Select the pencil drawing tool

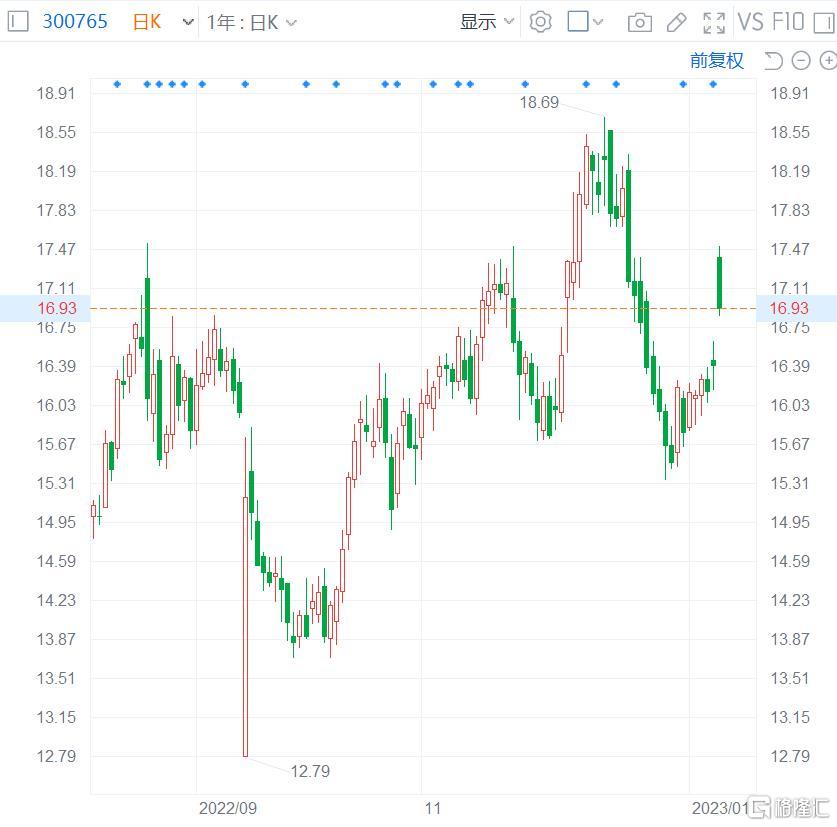(x=677, y=22)
